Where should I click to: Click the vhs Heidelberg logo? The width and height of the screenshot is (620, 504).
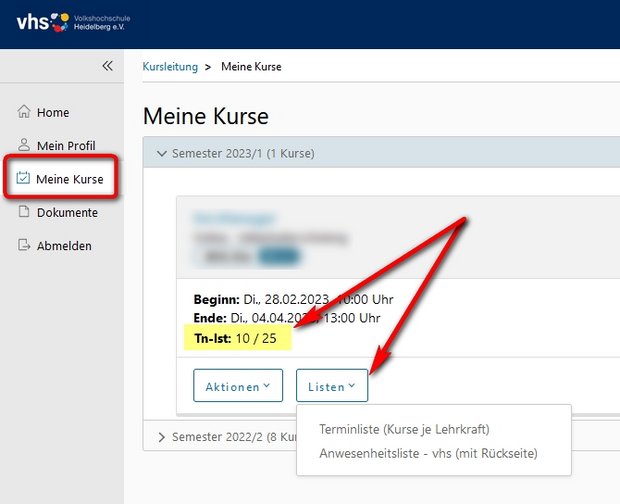click(x=72, y=21)
